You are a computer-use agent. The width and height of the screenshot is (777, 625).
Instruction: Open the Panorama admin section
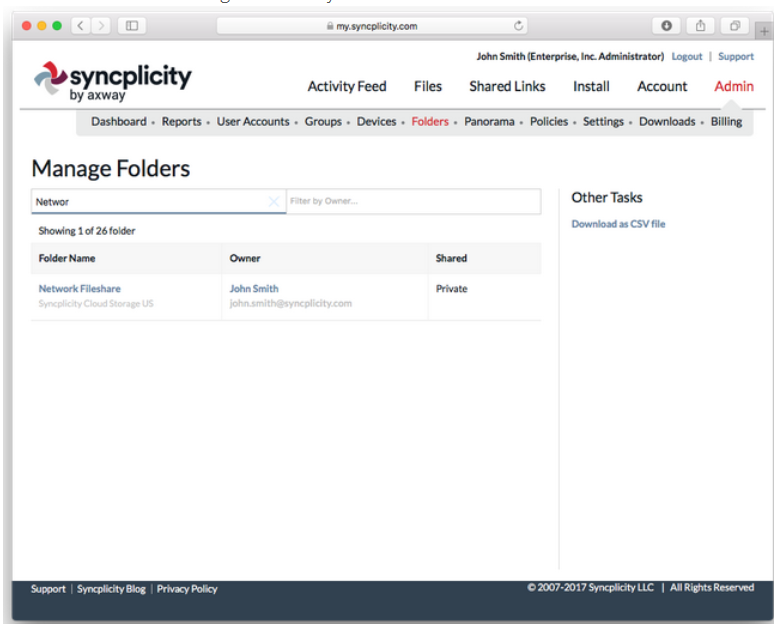click(x=489, y=121)
